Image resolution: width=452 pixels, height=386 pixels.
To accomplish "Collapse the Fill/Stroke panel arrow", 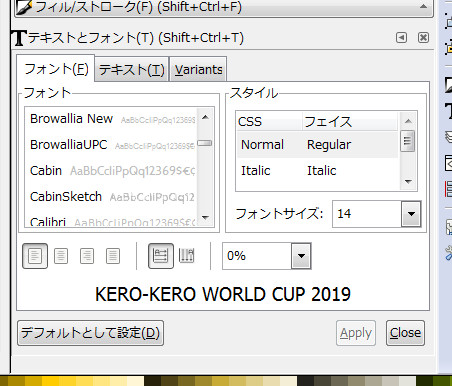I will click(x=423, y=6).
